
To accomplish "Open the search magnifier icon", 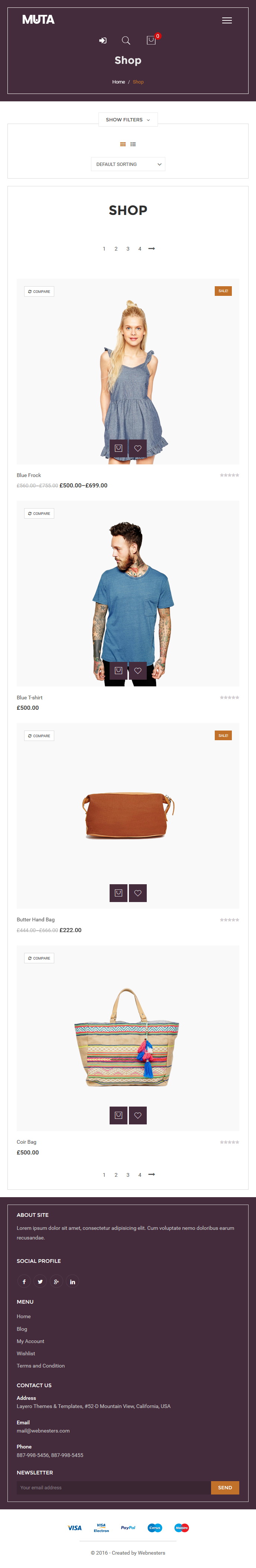I will (x=126, y=40).
